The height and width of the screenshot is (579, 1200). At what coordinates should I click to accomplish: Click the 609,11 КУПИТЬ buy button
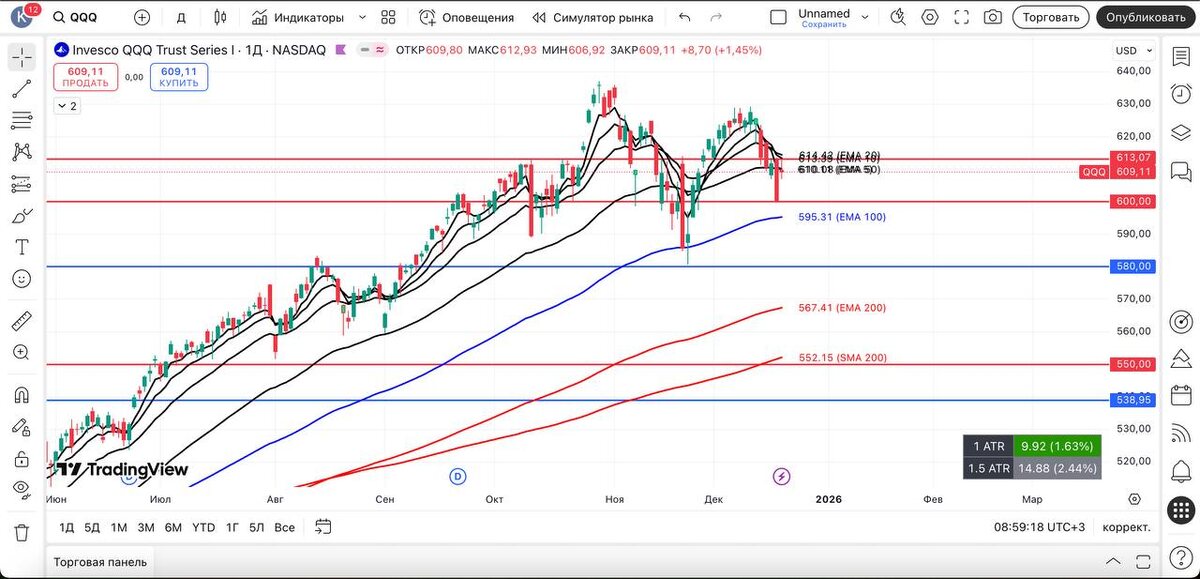pyautogui.click(x=179, y=77)
